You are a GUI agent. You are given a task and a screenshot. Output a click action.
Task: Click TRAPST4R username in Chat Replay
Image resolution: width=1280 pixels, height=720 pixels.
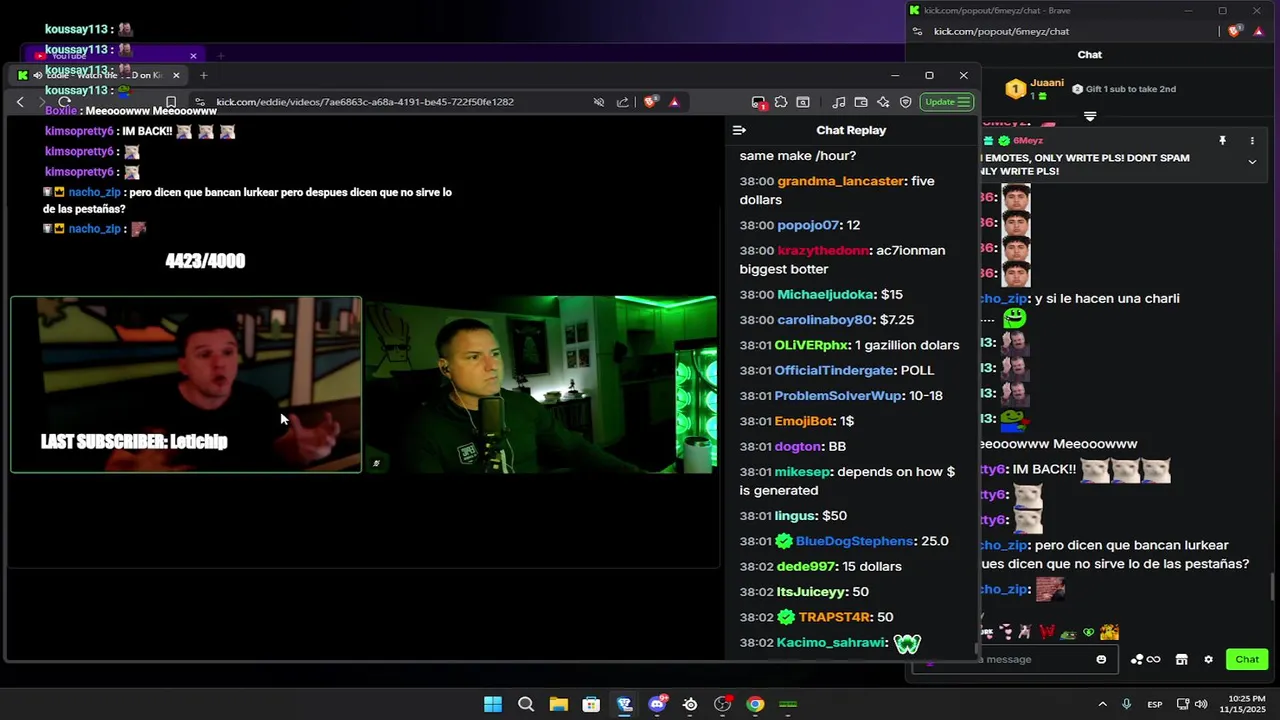(835, 617)
